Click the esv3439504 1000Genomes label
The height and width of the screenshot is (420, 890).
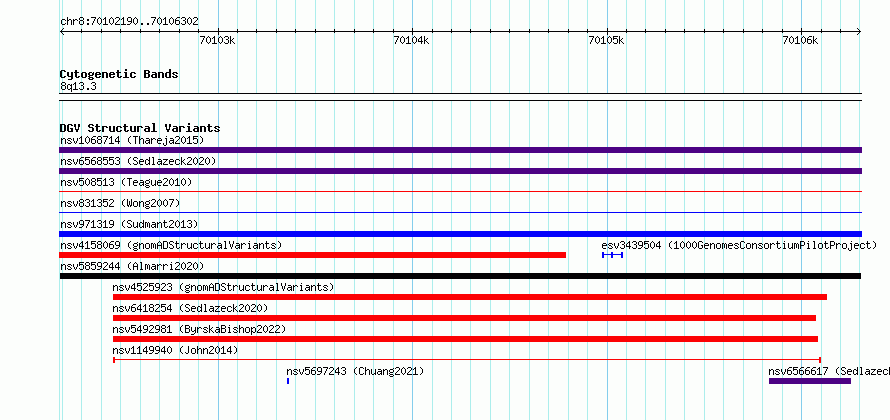(739, 245)
